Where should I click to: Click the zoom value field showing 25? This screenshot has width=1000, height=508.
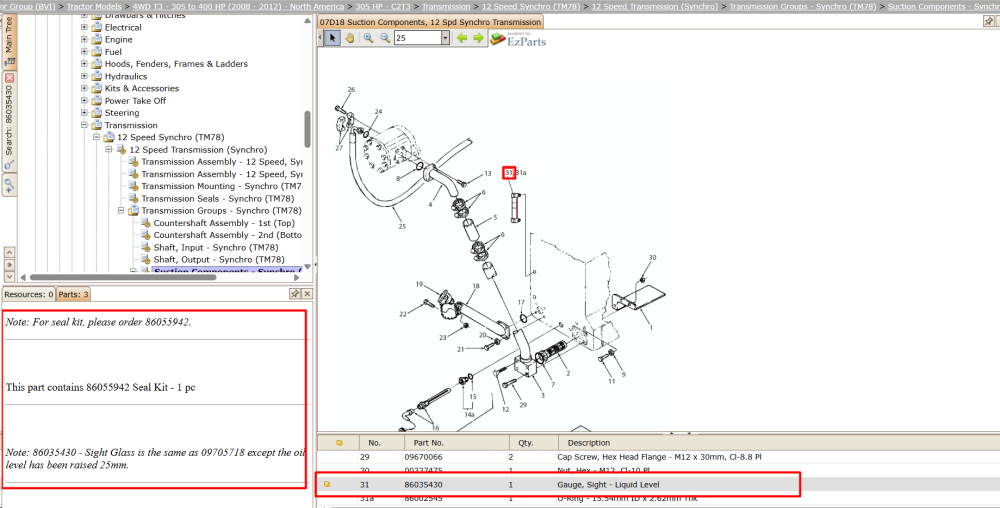click(x=418, y=38)
